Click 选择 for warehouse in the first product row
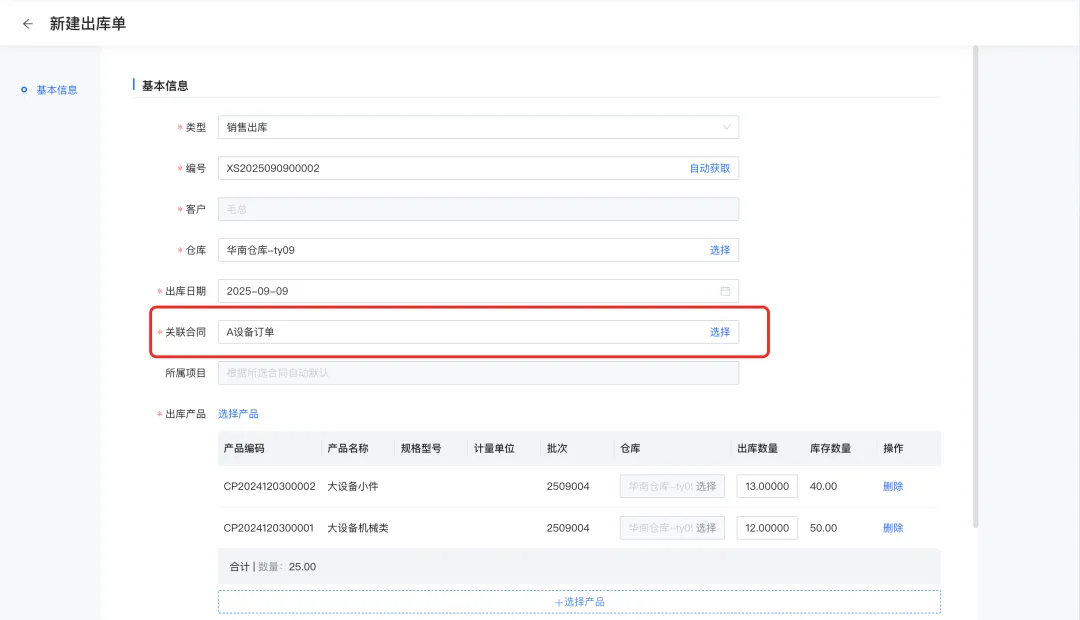This screenshot has width=1080, height=620. (x=706, y=486)
